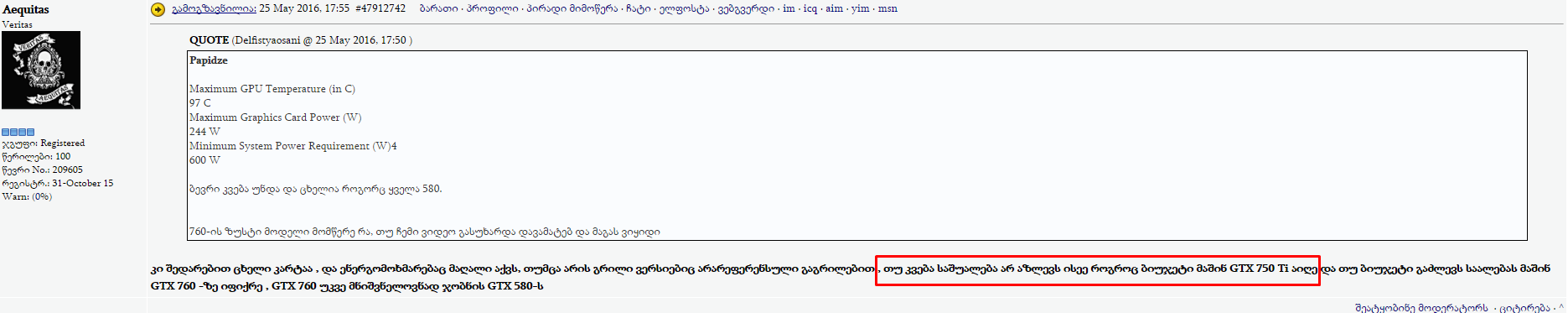Click the blue rank pips under avatar
Screen dimensions: 1568x313
pos(18,132)
